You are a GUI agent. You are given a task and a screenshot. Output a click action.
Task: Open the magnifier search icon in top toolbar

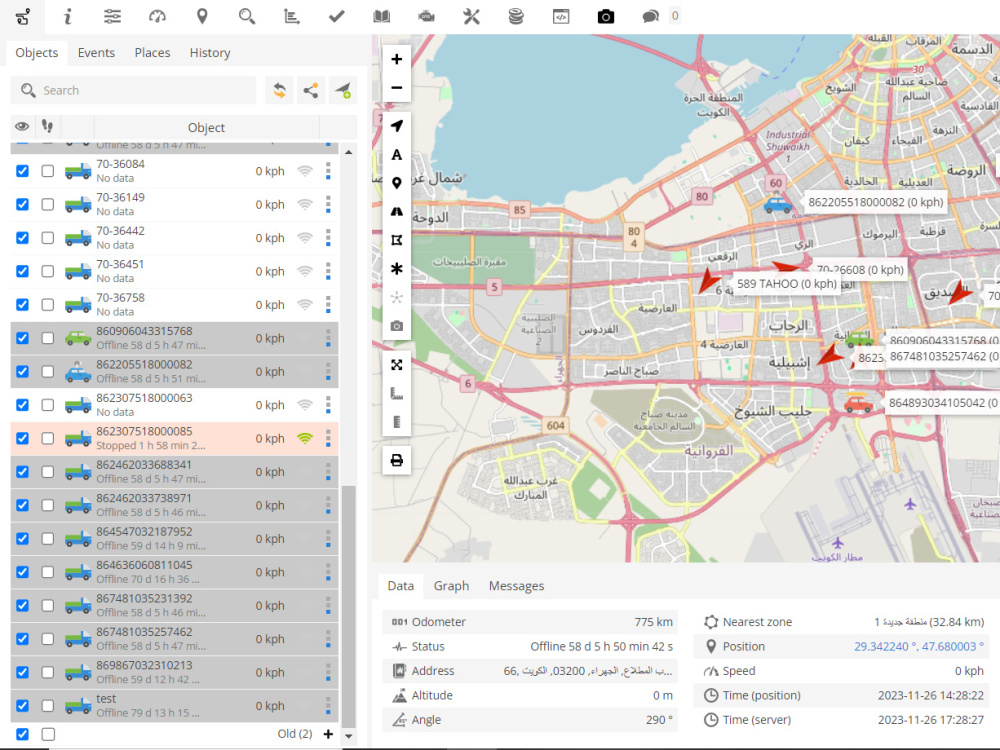click(247, 17)
